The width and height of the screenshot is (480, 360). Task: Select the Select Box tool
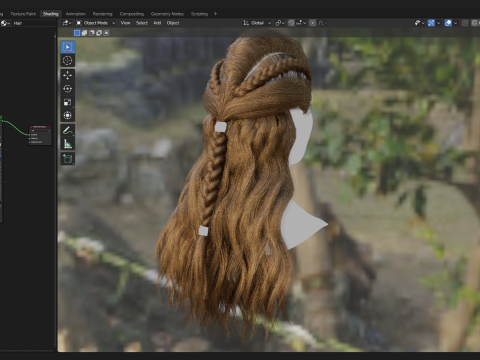(68, 47)
